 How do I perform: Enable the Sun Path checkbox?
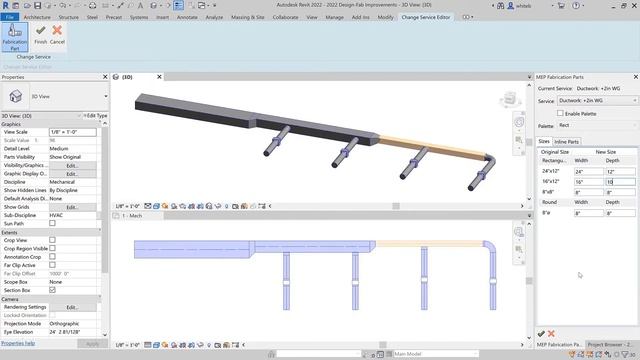[x=52, y=223]
